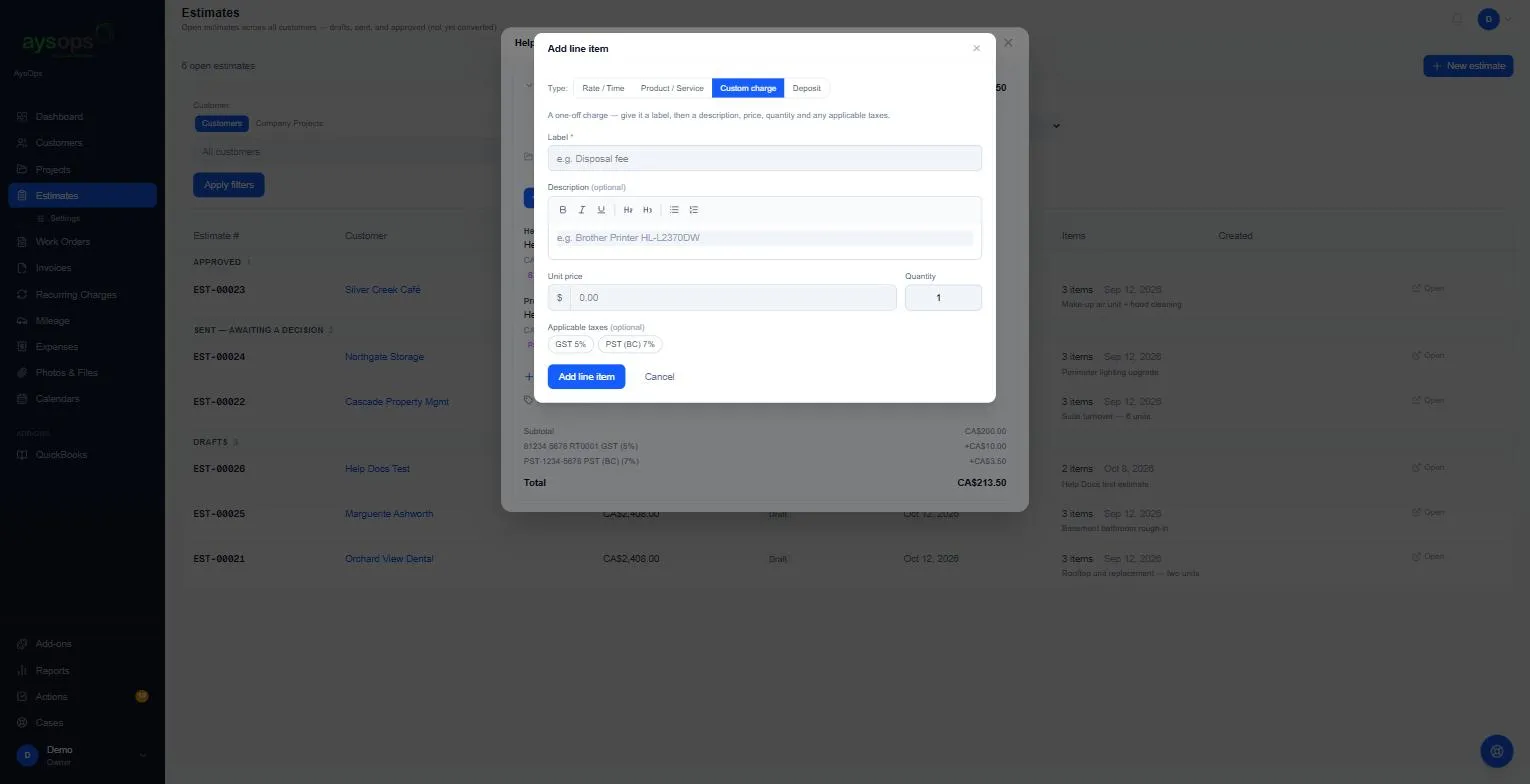Close the Add line item dialog
This screenshot has height=784, width=1530.
click(x=977, y=48)
